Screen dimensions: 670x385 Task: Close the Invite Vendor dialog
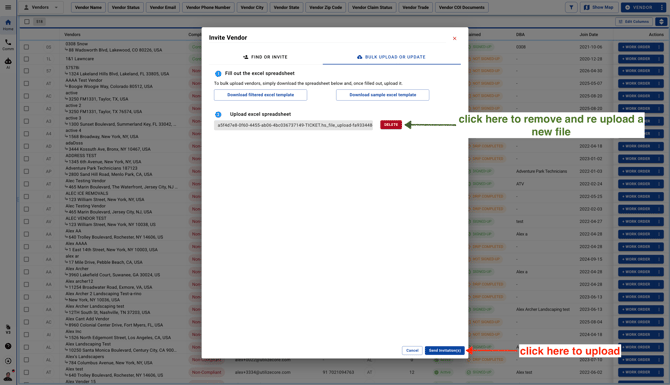[454, 38]
